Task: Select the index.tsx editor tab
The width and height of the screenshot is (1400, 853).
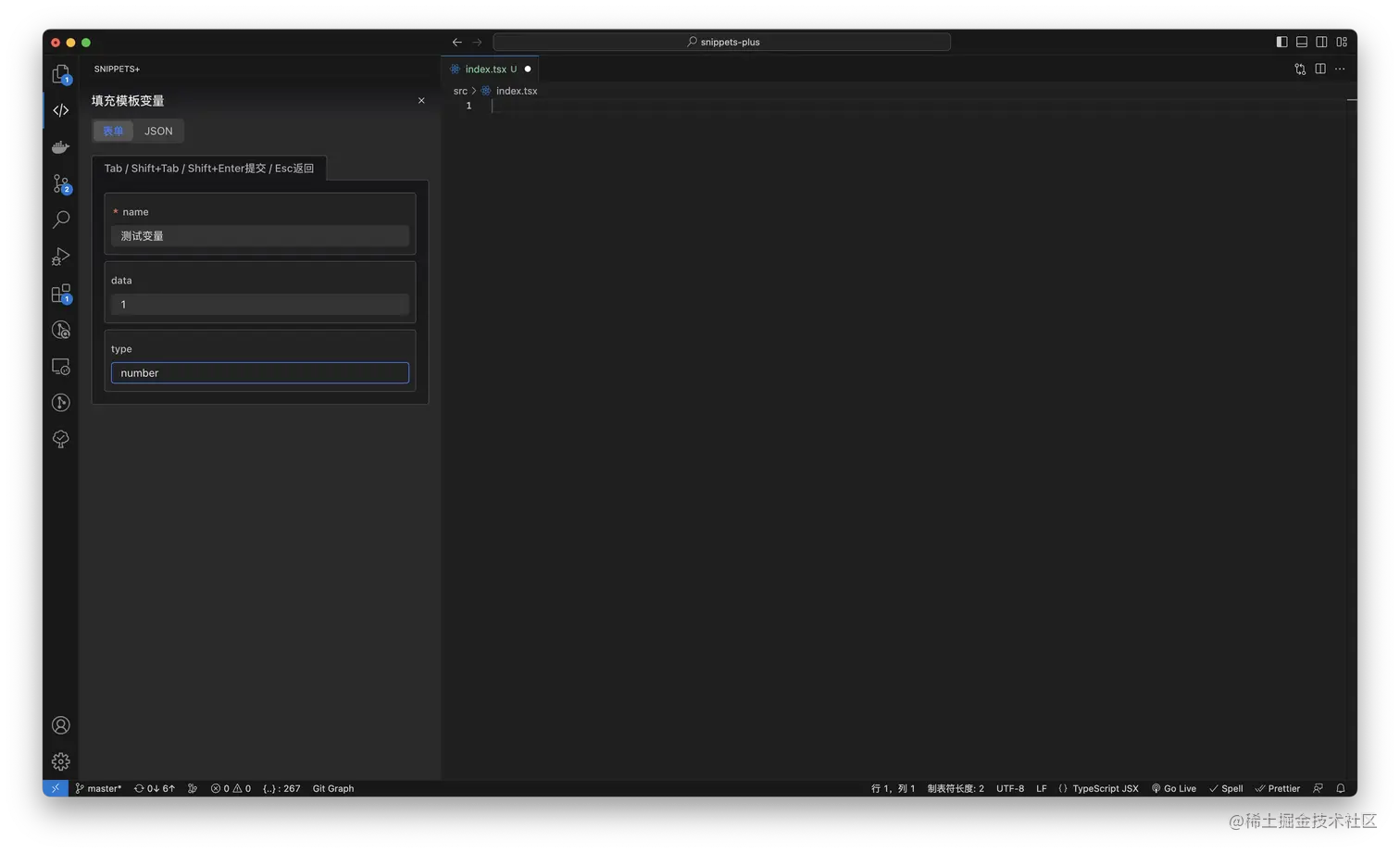Action: pyautogui.click(x=490, y=69)
